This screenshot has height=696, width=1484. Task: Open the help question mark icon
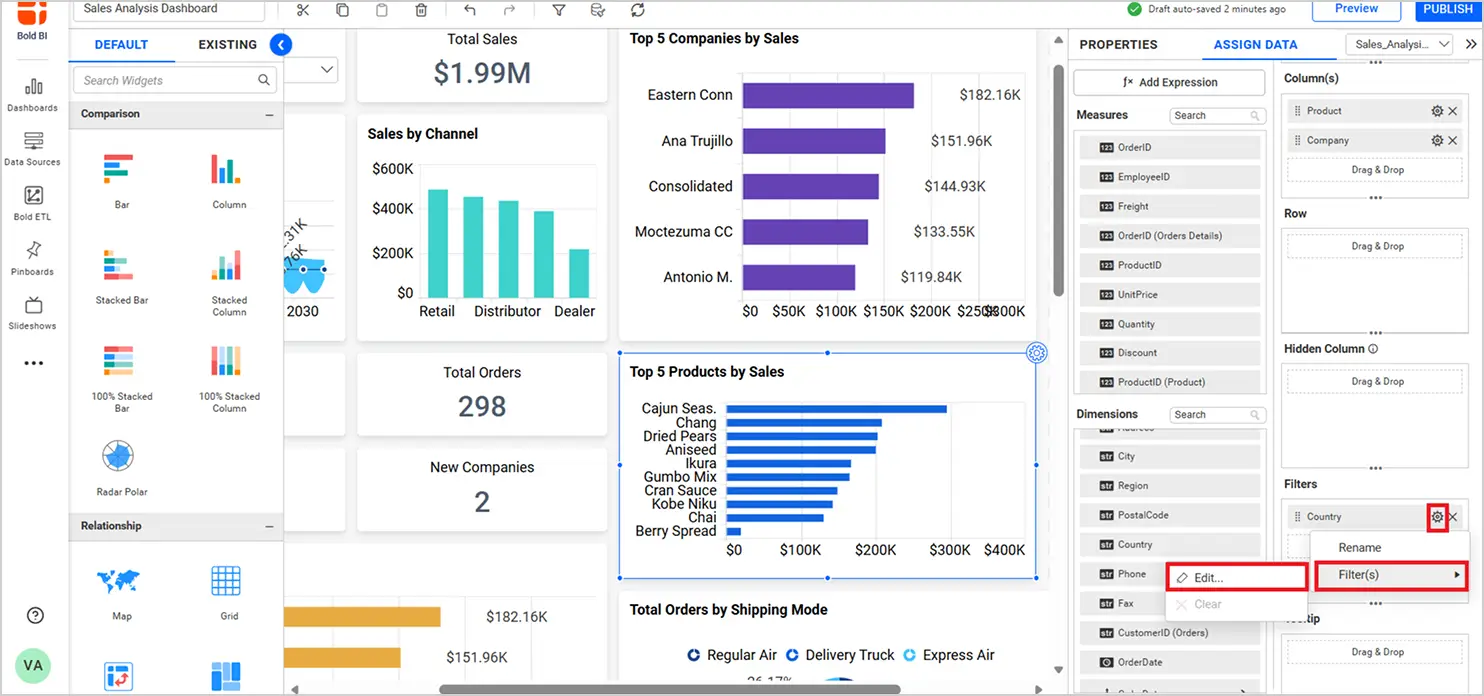[34, 615]
